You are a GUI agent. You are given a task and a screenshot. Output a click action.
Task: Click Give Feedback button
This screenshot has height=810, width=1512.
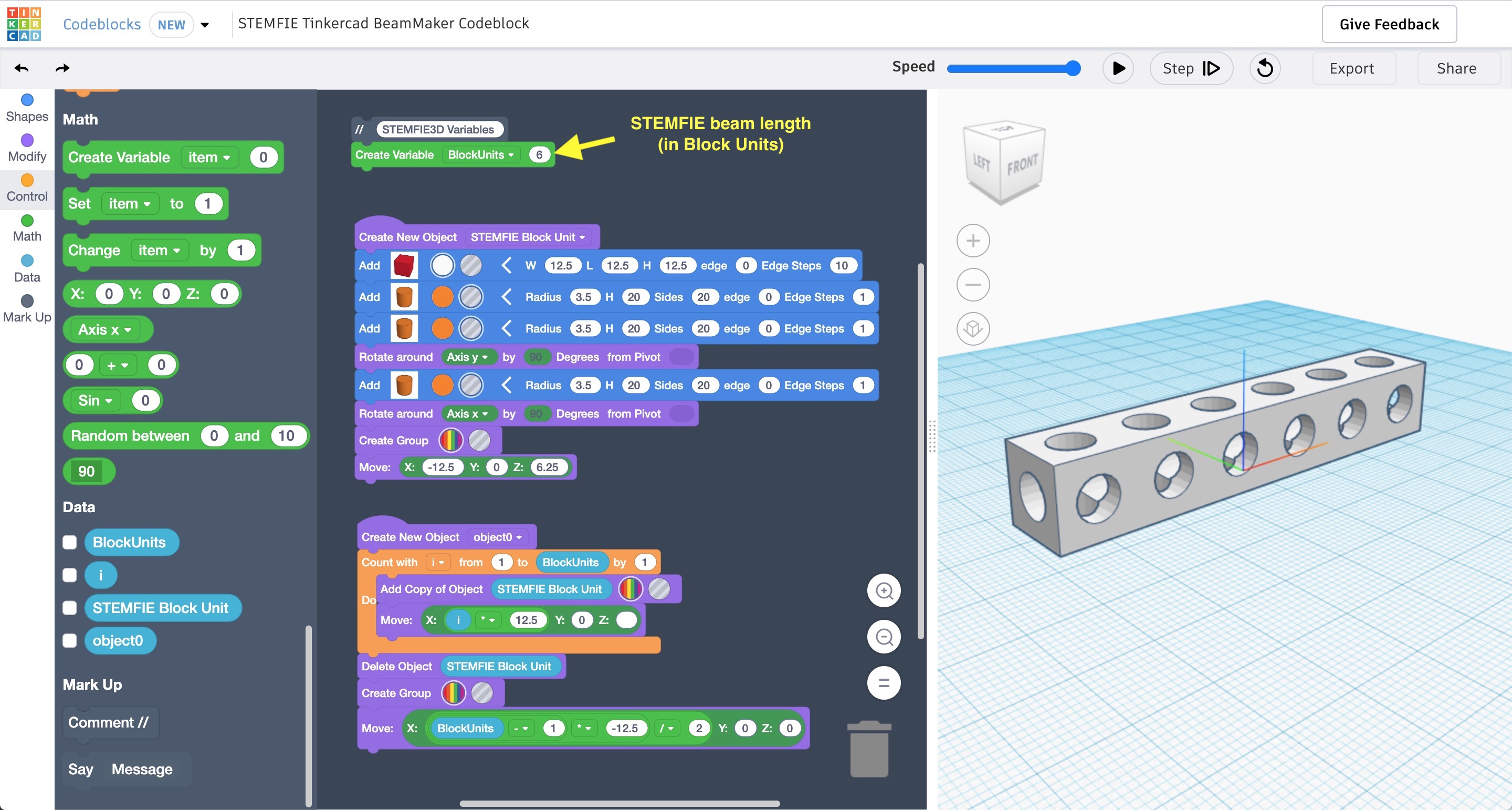click(1389, 24)
